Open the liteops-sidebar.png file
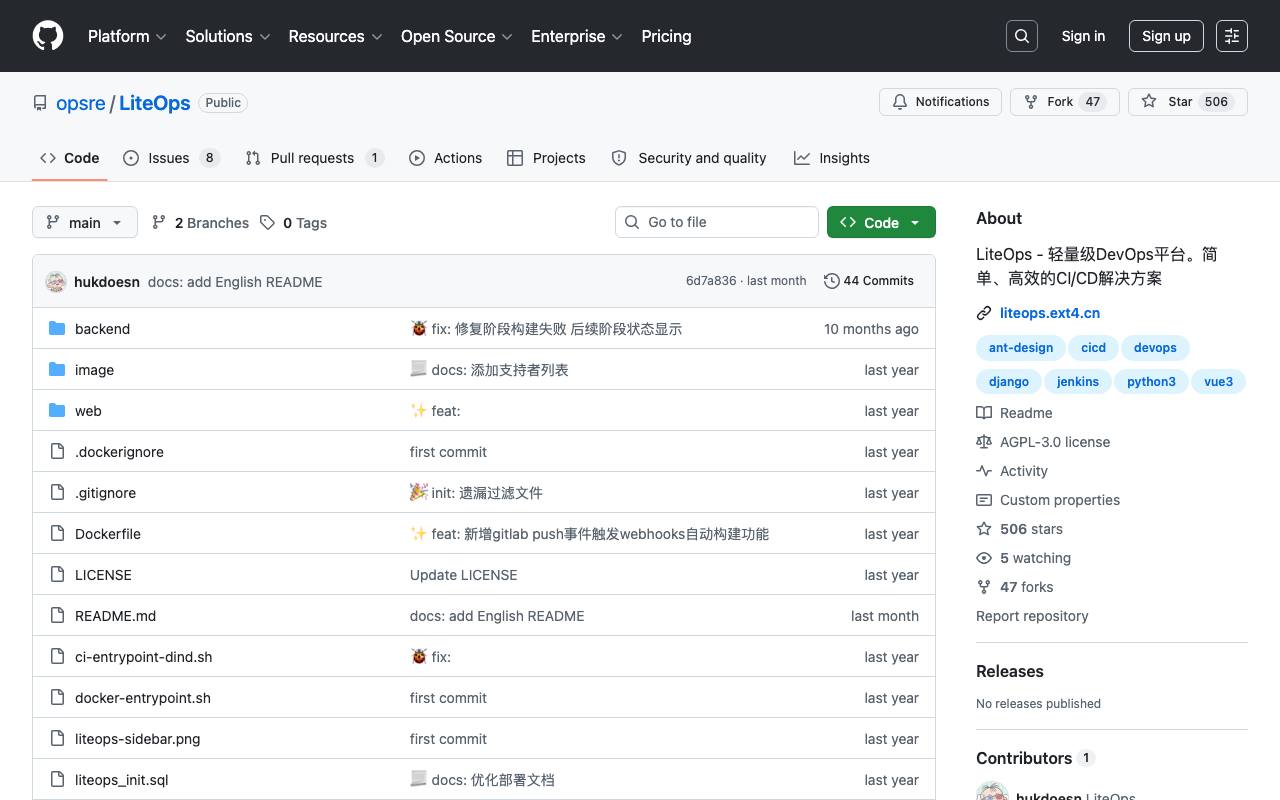Viewport: 1280px width, 800px height. (x=137, y=739)
